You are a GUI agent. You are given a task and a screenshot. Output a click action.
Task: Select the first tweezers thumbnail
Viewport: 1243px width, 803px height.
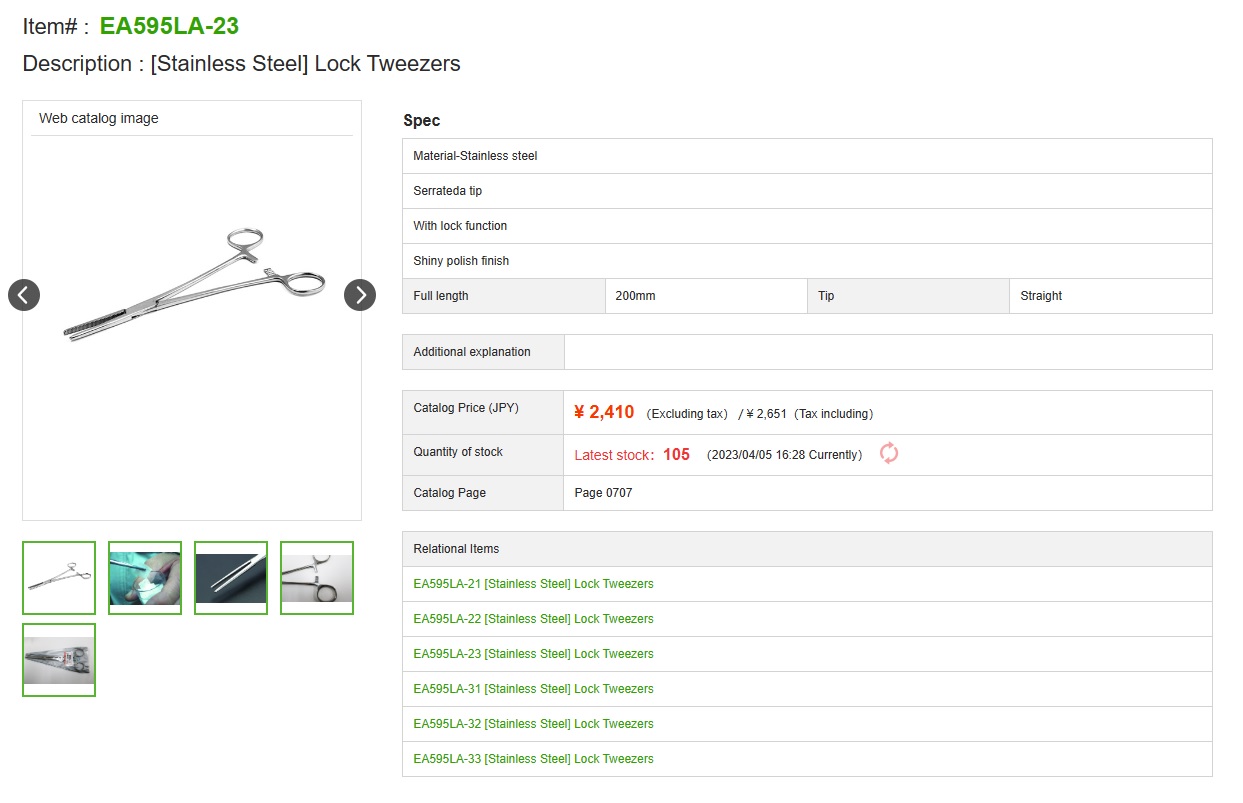click(x=59, y=578)
